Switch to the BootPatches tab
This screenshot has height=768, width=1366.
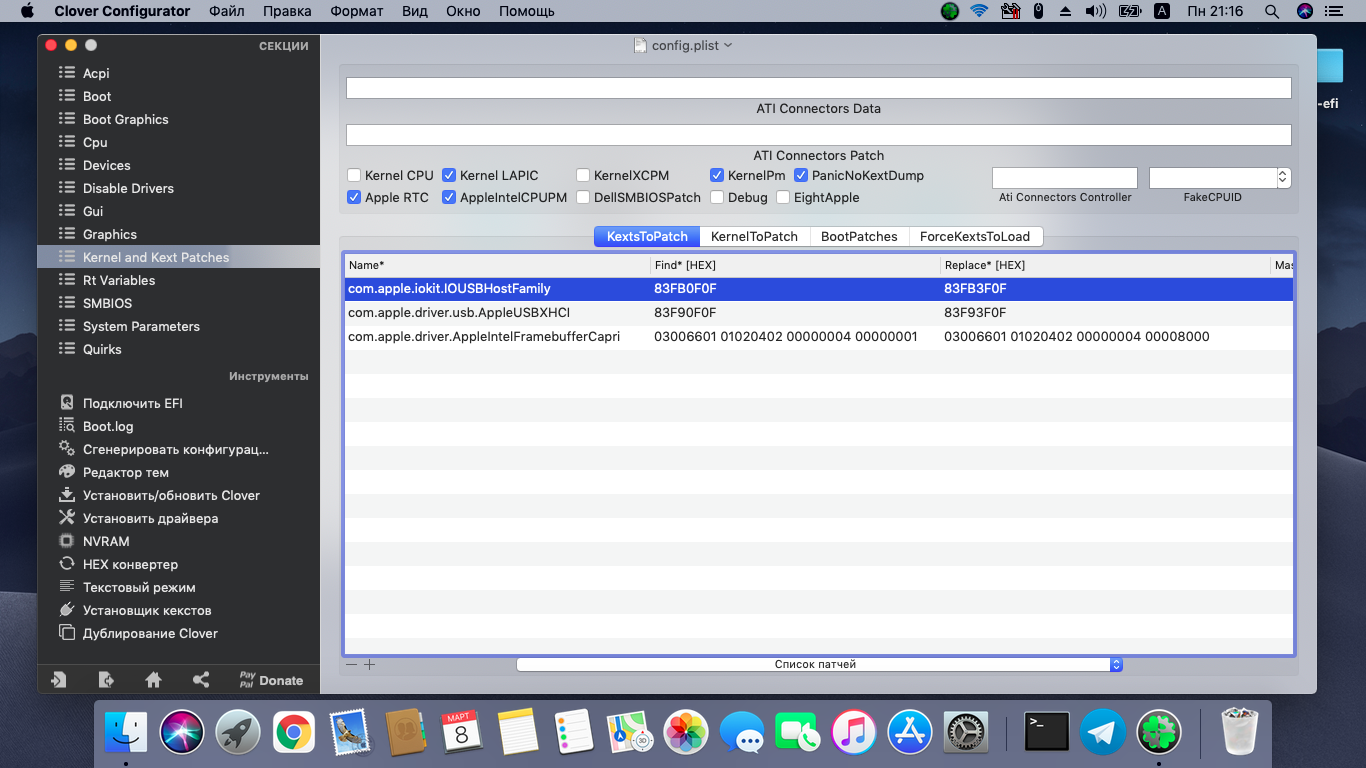coord(859,236)
